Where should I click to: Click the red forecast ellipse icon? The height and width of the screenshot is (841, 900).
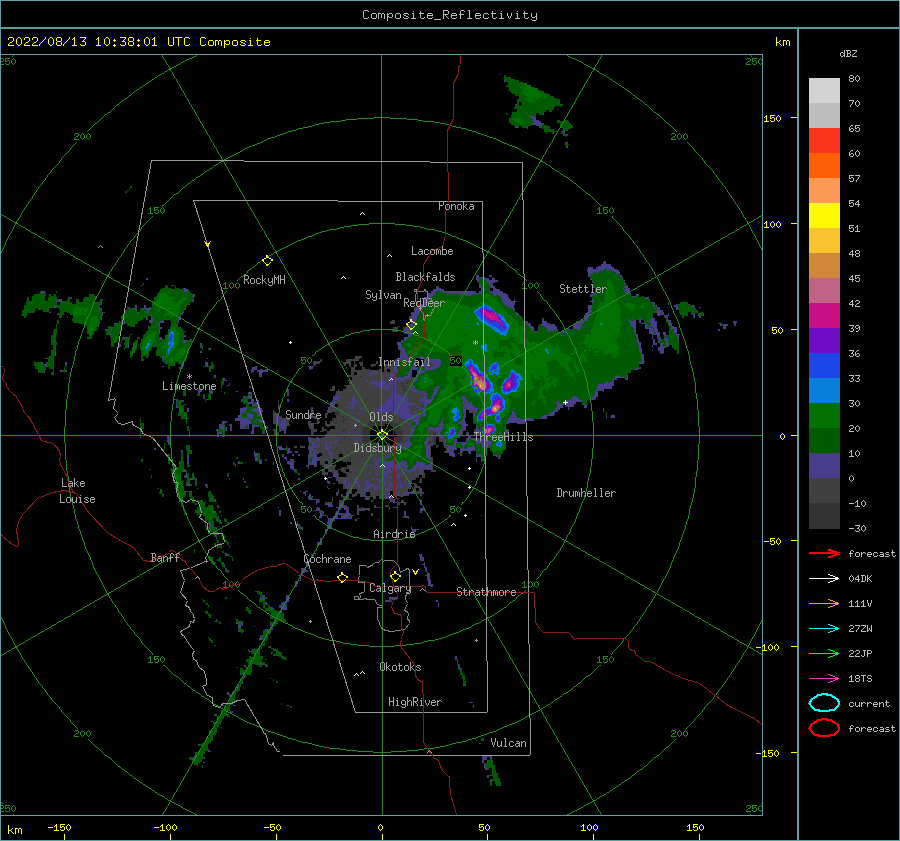pyautogui.click(x=824, y=728)
